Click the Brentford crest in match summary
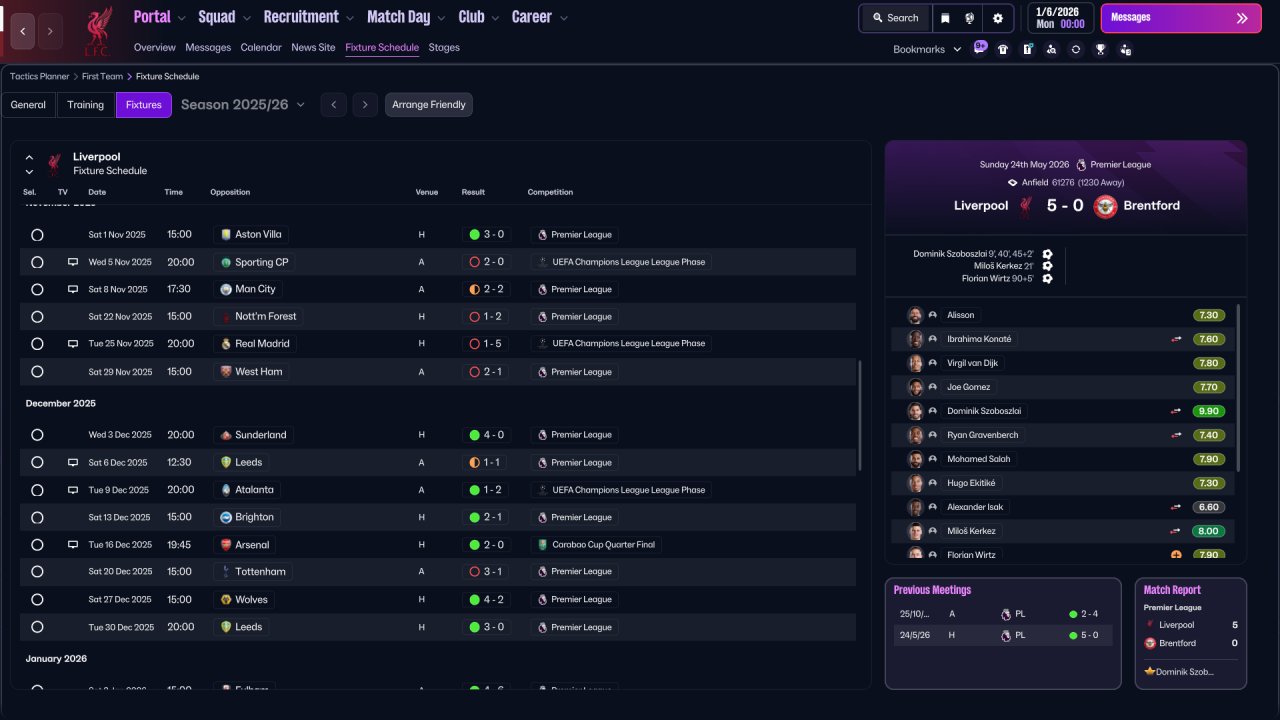This screenshot has width=1280, height=720. [x=1105, y=206]
